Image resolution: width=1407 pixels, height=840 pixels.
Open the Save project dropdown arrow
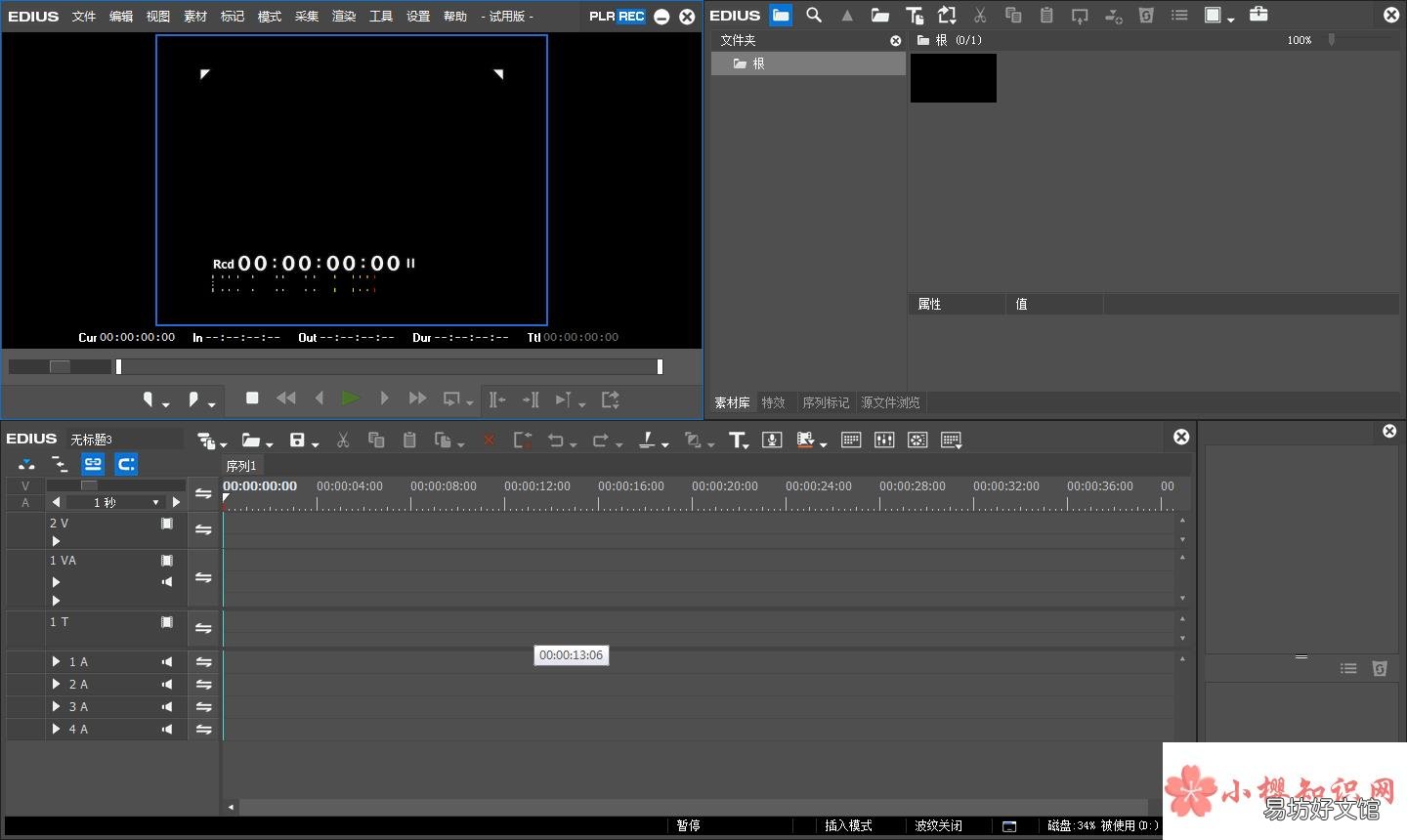316,444
